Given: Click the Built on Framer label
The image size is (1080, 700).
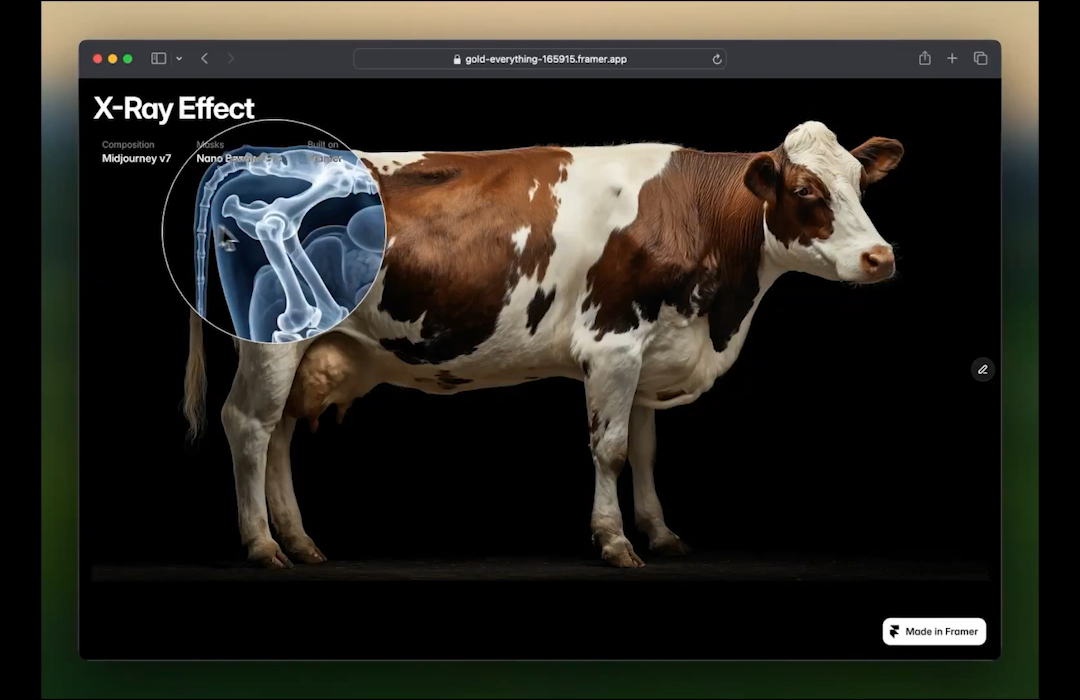Looking at the screenshot, I should pyautogui.click(x=324, y=157).
